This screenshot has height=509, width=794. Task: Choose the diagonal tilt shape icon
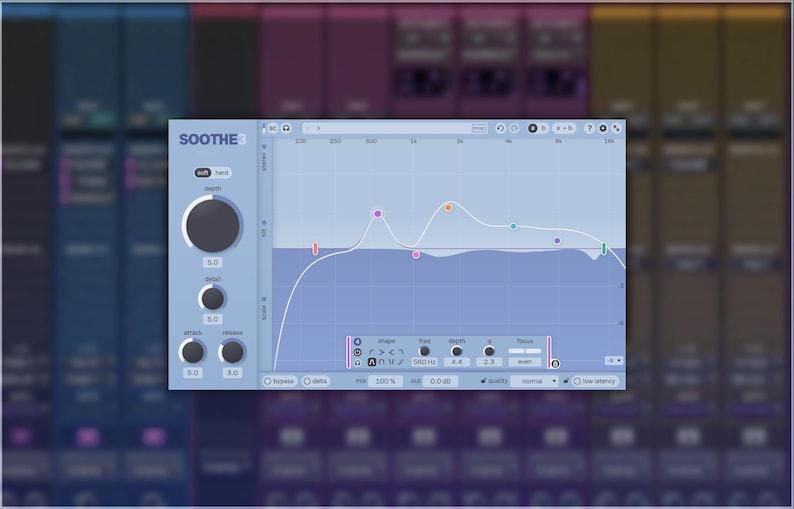(401, 362)
